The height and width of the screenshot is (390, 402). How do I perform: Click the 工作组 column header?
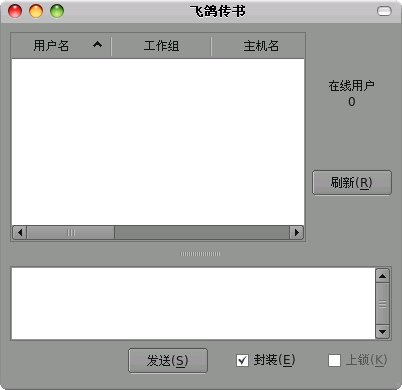[x=161, y=46]
